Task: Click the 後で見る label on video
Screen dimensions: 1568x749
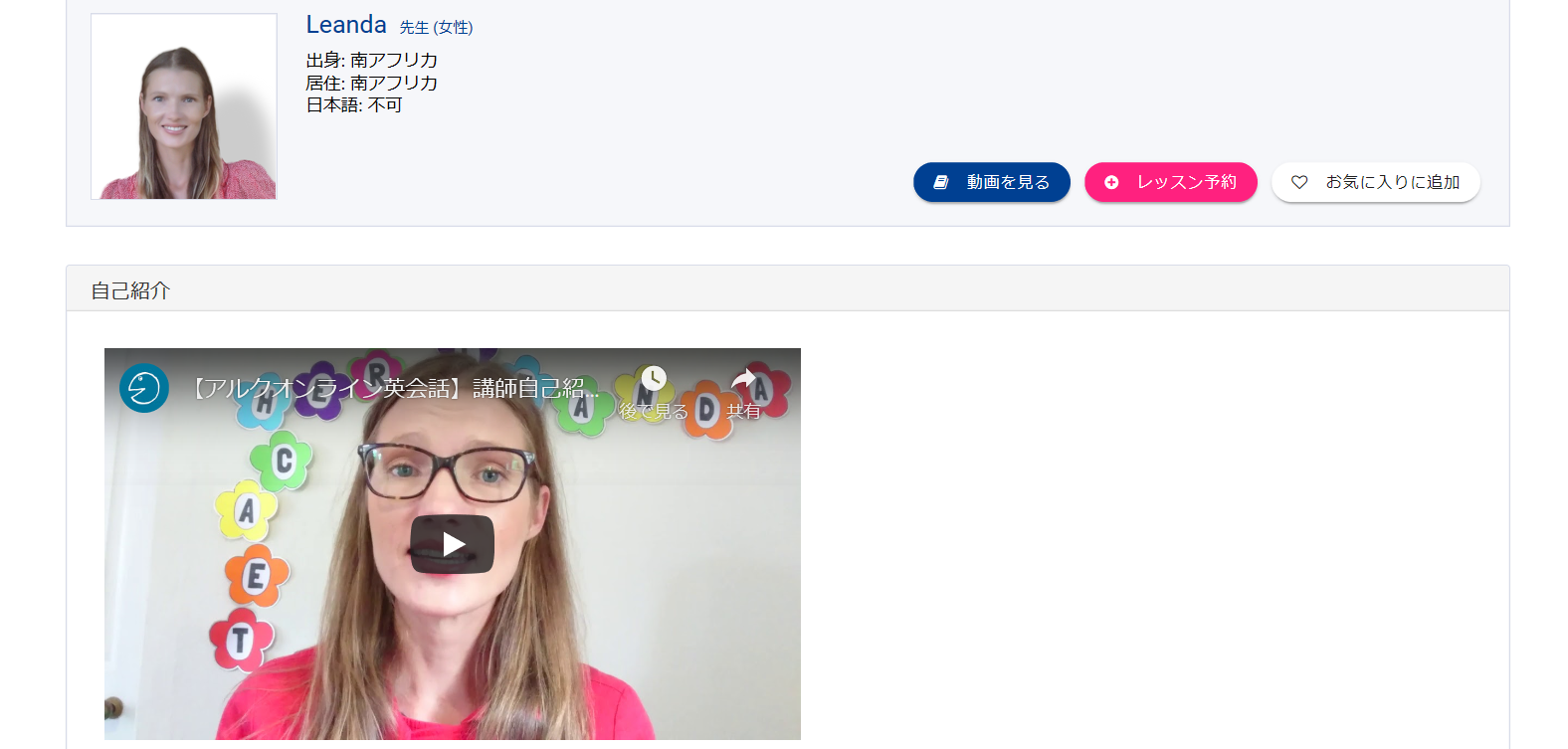Action: click(654, 411)
